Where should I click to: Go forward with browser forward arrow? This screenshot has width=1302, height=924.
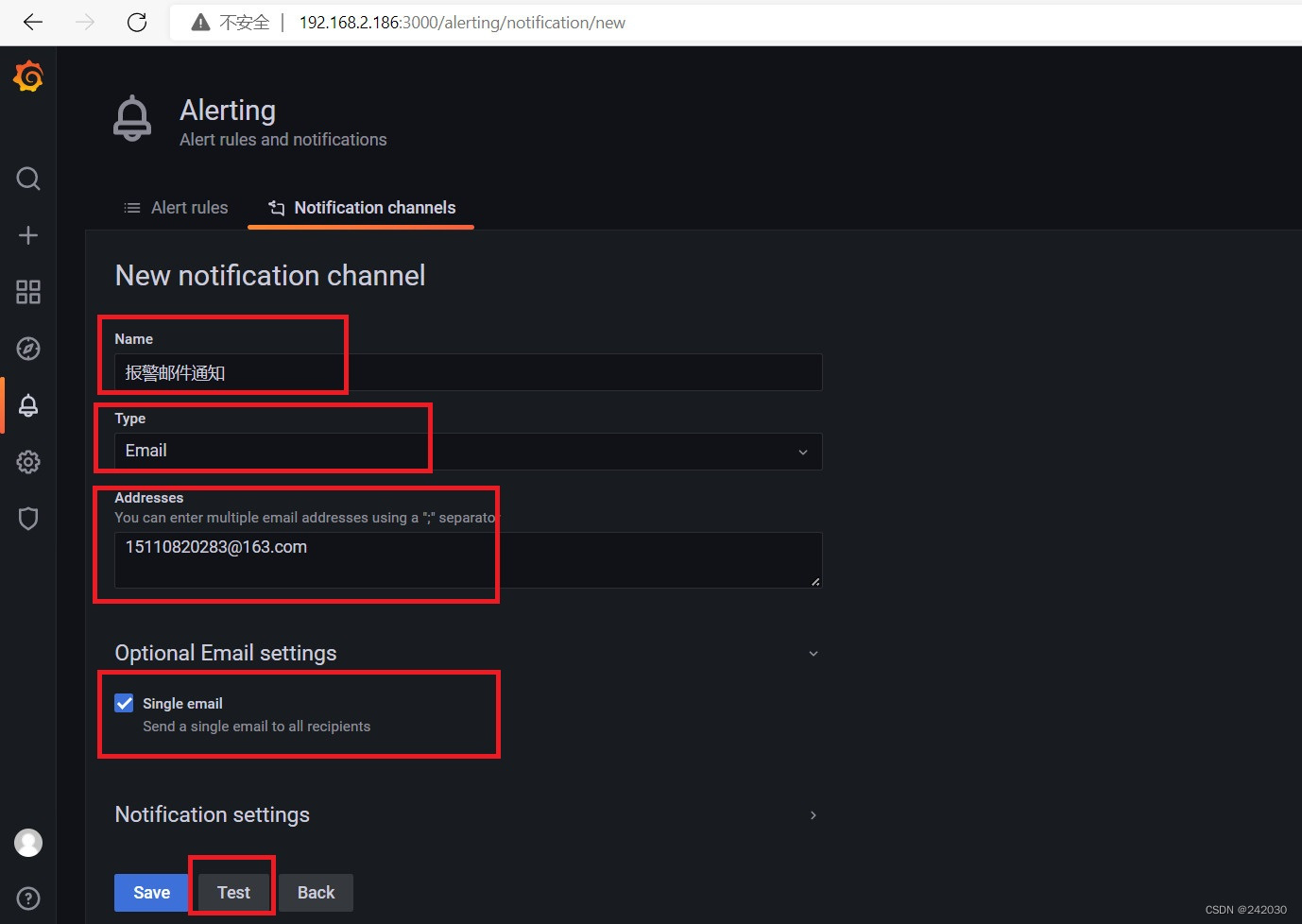point(85,22)
